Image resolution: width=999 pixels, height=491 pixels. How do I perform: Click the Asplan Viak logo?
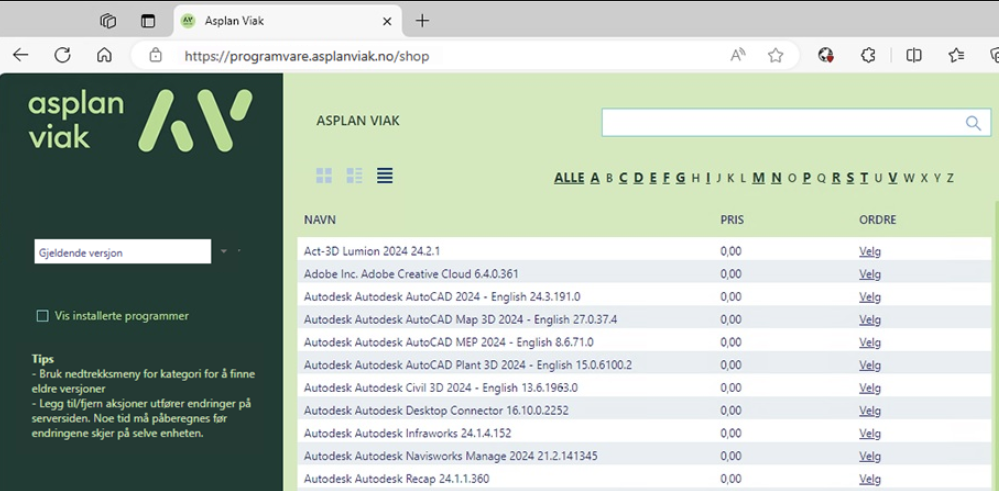(140, 120)
